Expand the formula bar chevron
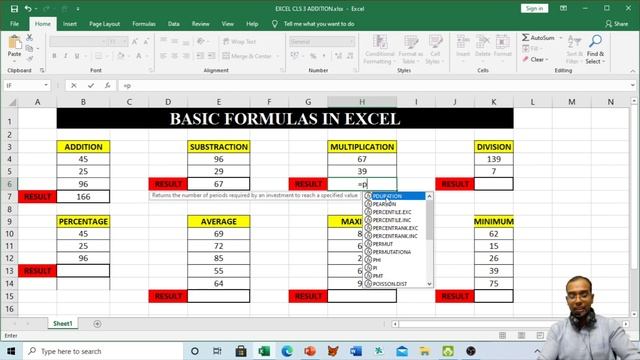The height and width of the screenshot is (360, 640). (x=633, y=85)
